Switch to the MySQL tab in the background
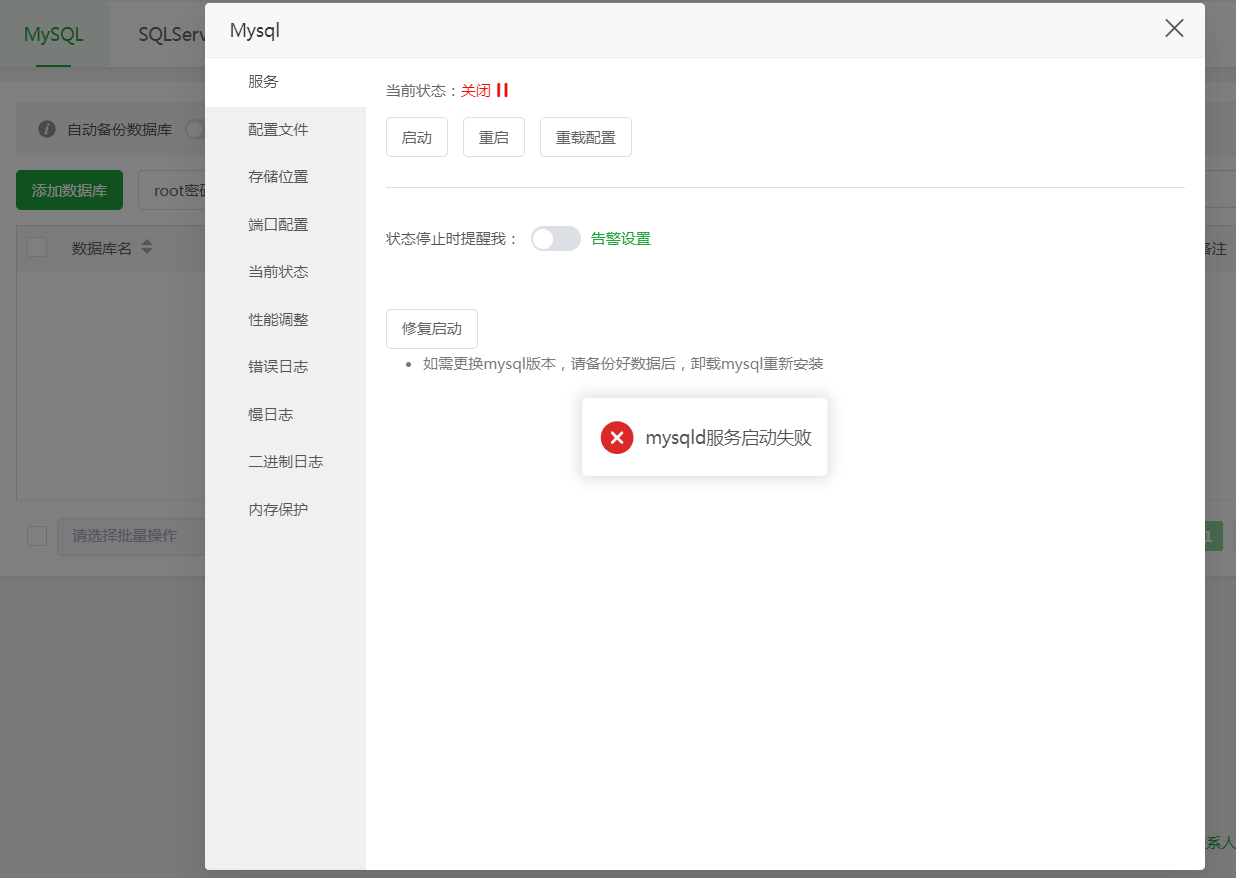The height and width of the screenshot is (878, 1236). [x=54, y=34]
